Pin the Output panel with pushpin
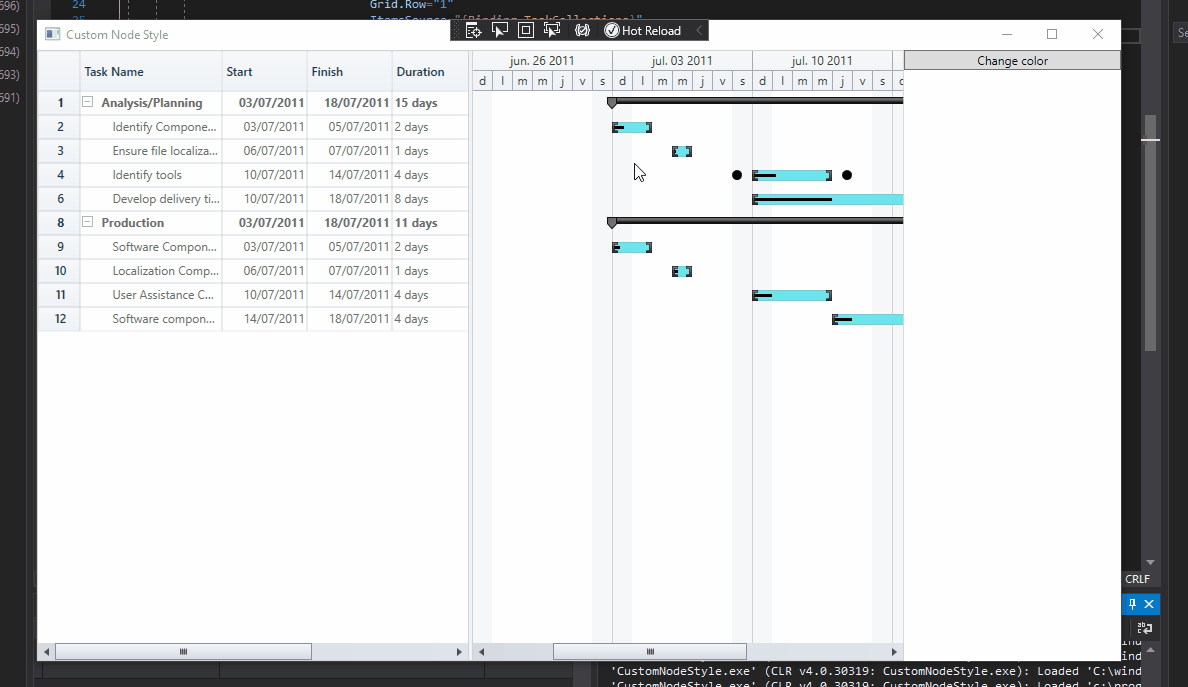This screenshot has width=1188, height=687. coord(1132,604)
